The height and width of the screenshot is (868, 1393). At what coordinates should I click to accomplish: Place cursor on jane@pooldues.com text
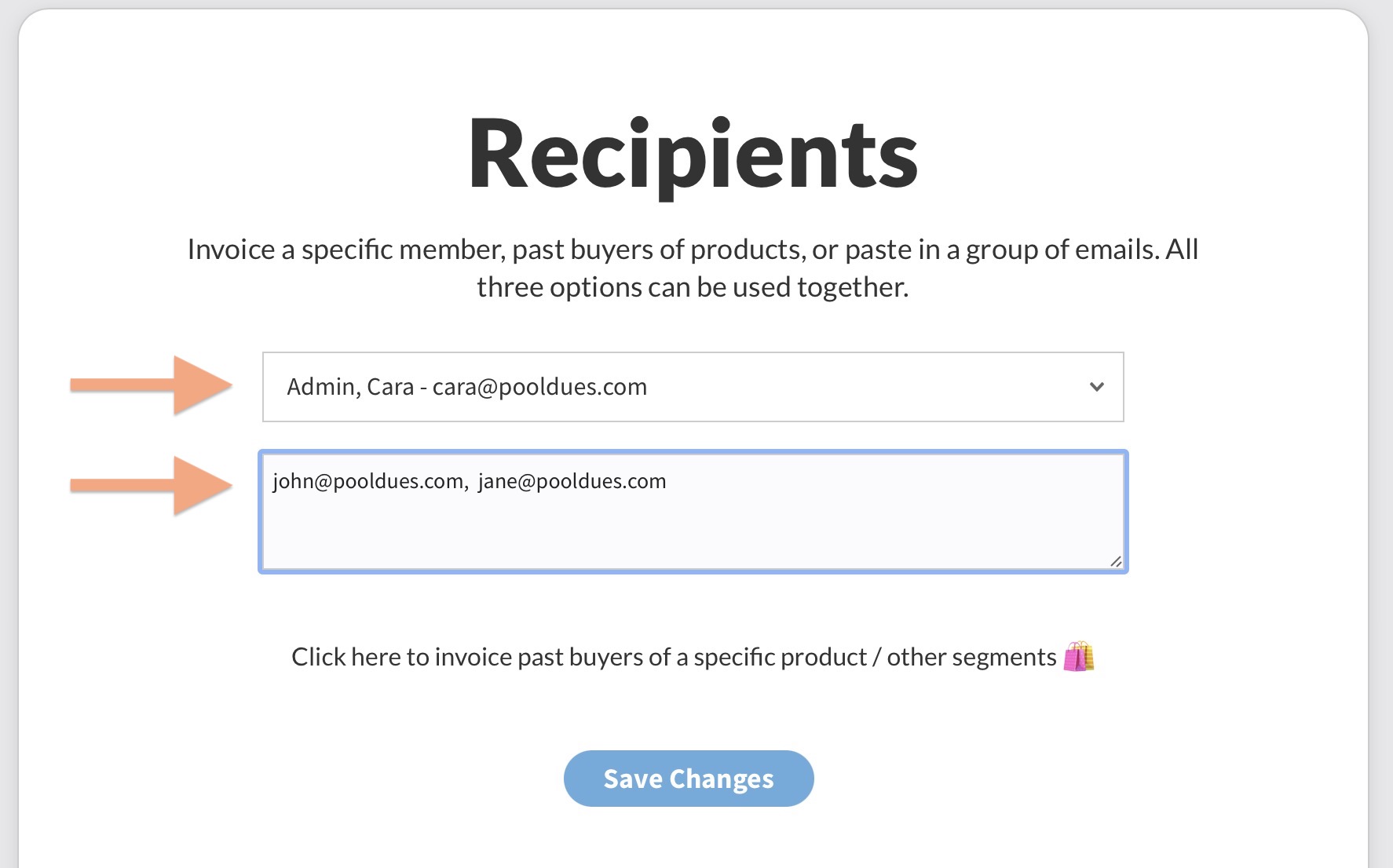(572, 481)
